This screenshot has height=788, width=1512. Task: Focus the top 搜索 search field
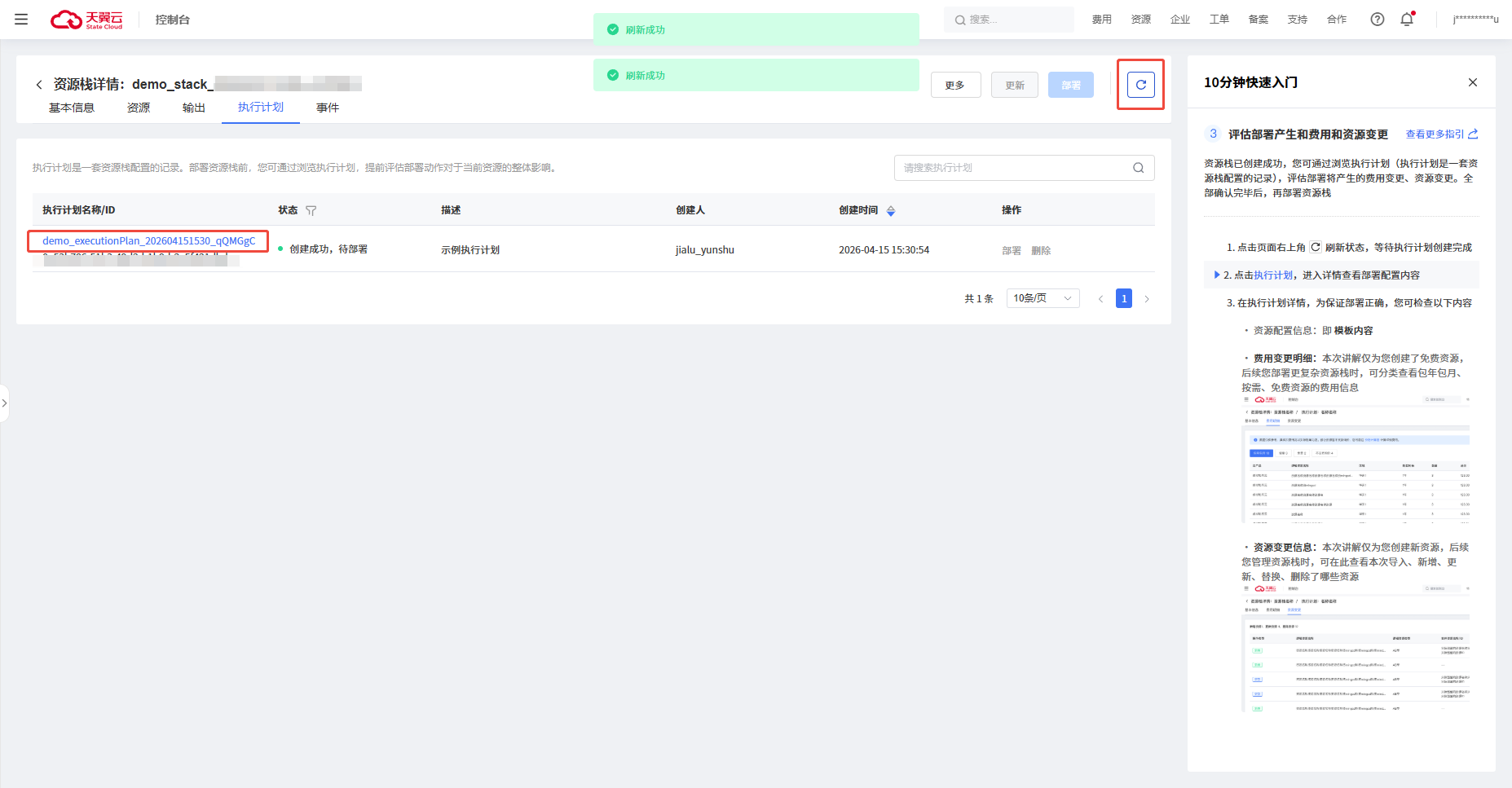(1009, 20)
